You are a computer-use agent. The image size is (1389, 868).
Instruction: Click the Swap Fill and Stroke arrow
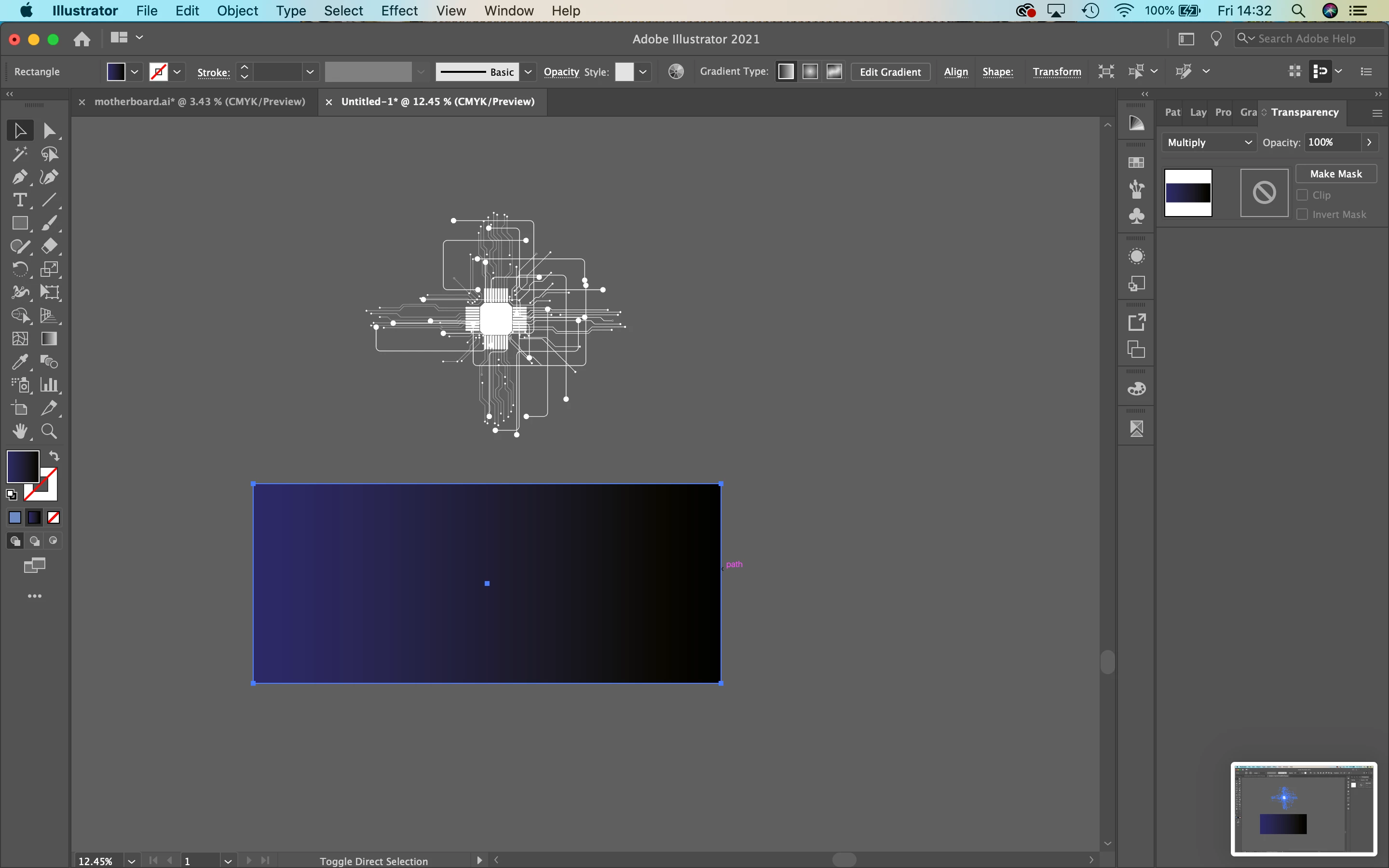[x=54, y=456]
